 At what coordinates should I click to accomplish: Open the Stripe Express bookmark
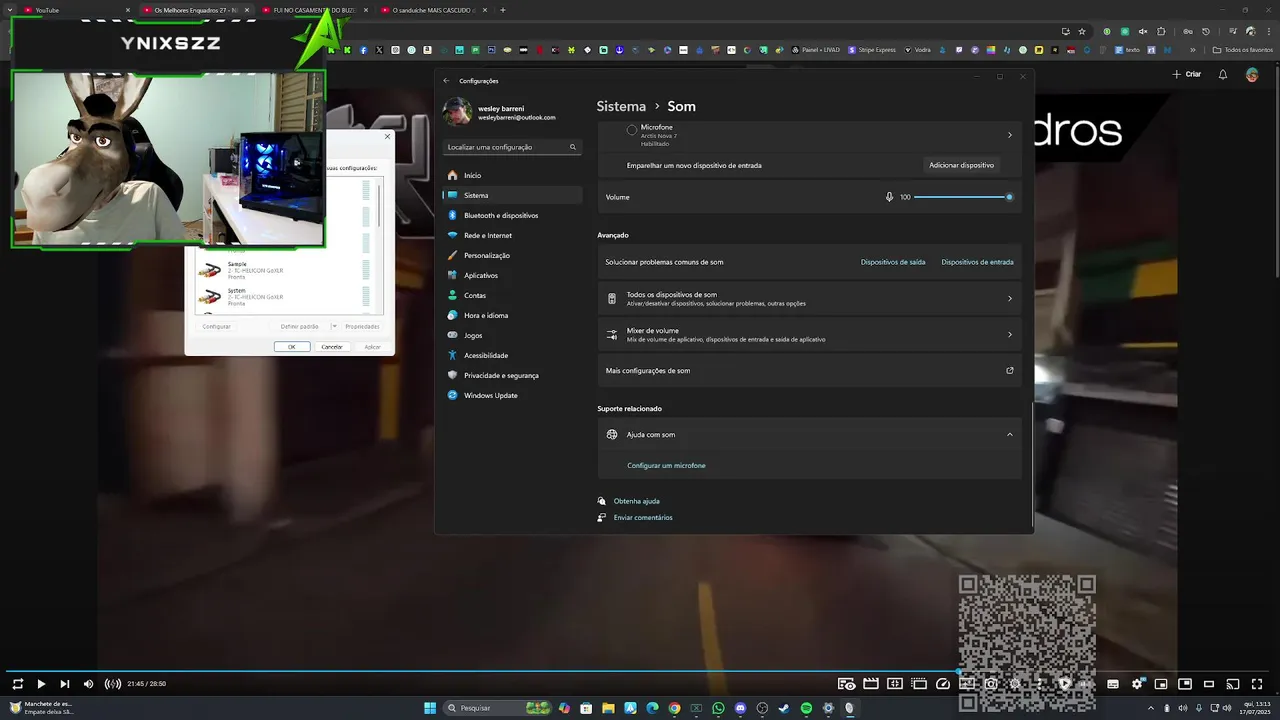pos(872,50)
